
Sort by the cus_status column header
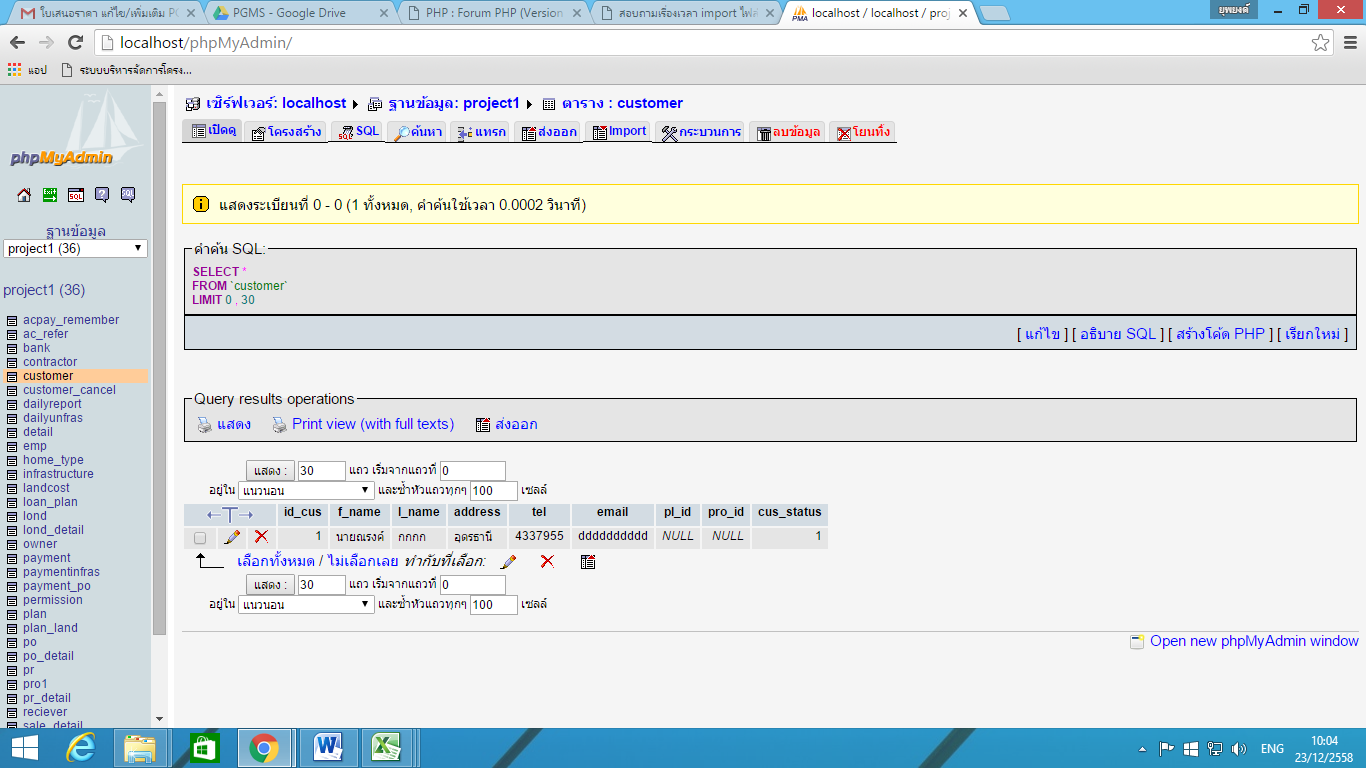coord(790,512)
